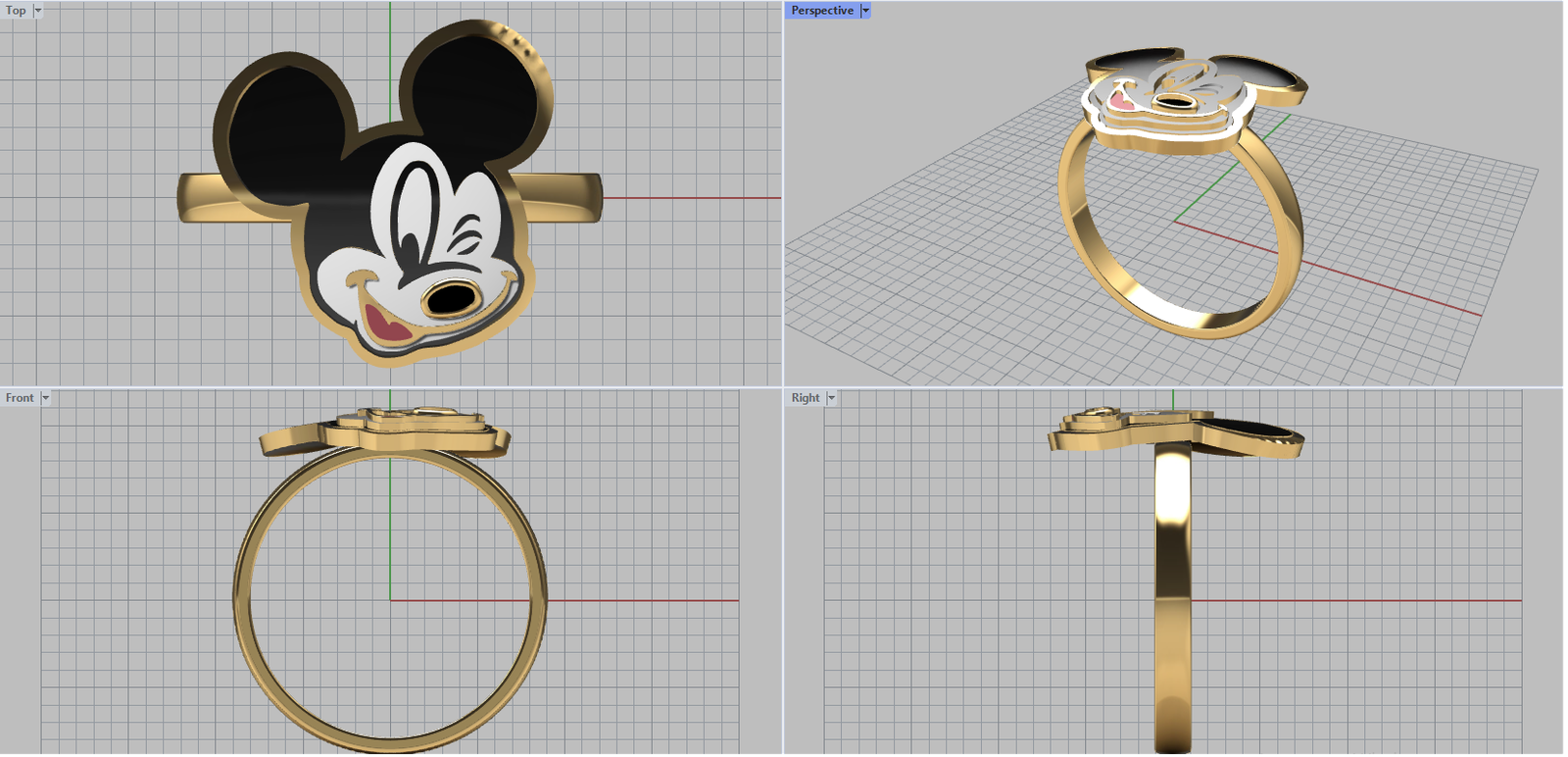Click the Perspective viewport title label

[x=821, y=11]
